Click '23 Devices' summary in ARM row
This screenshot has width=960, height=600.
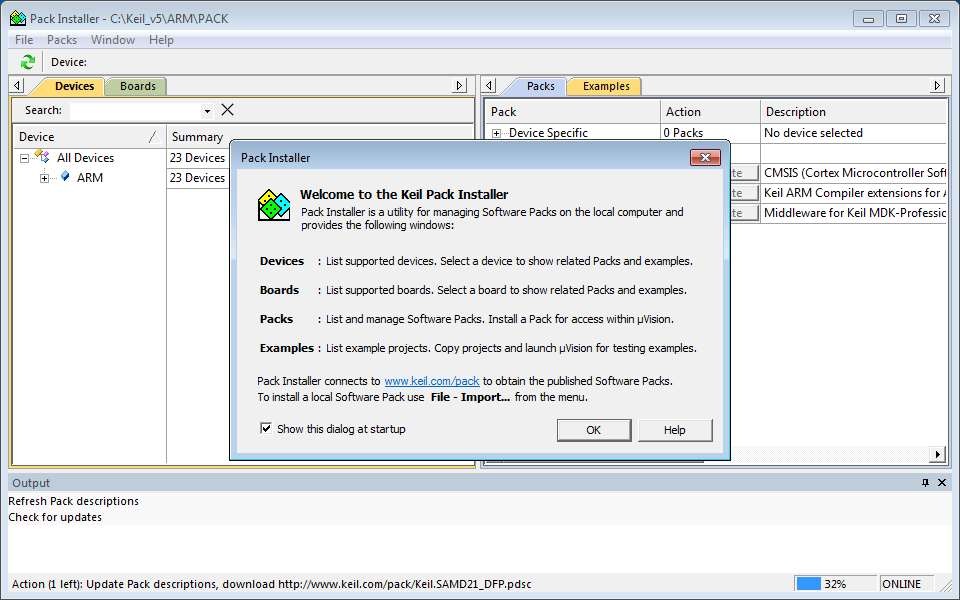pos(197,178)
